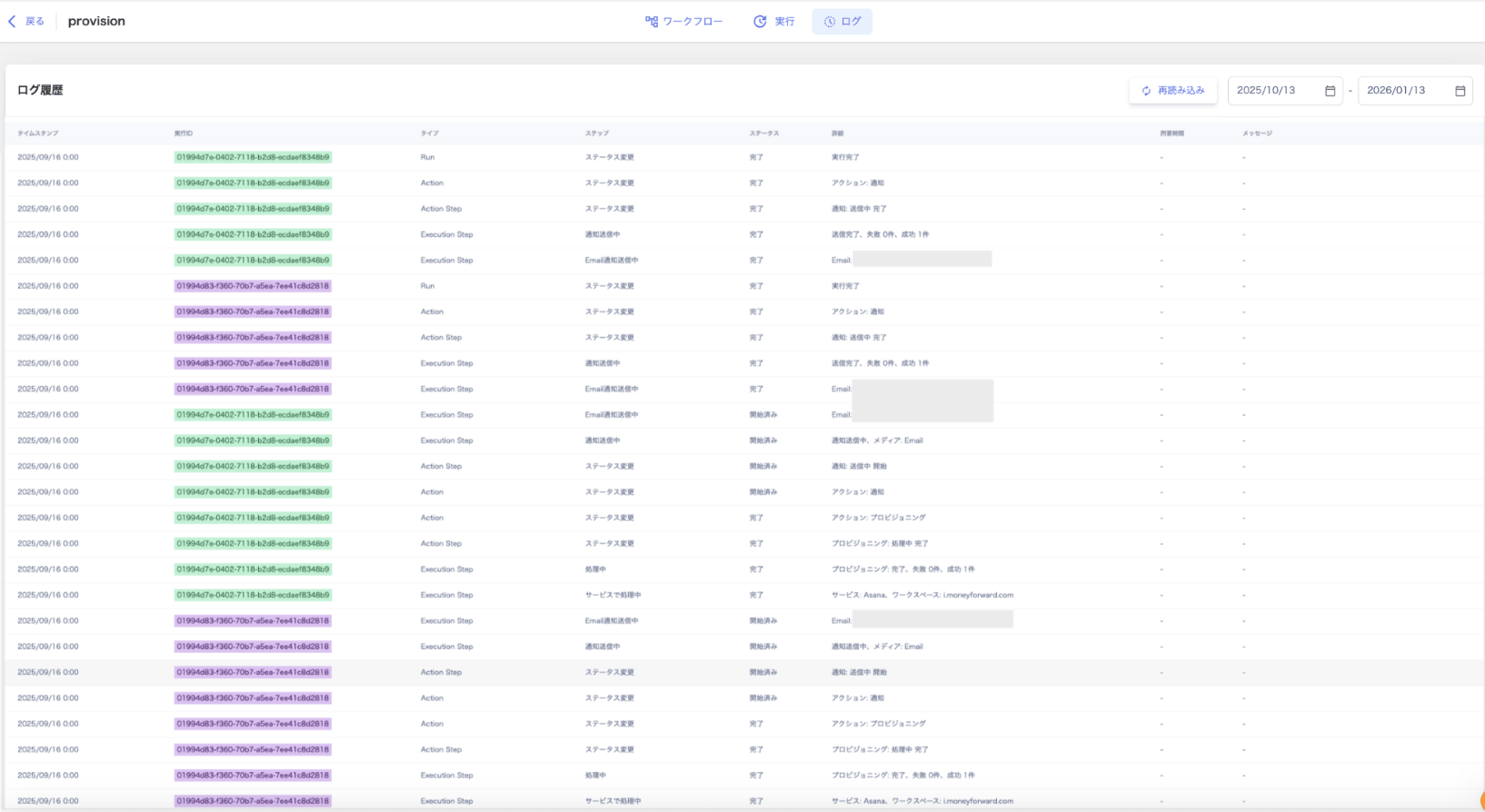Viewport: 1485px width, 812px height.
Task: Click the ログ tab's clock icon
Action: 830,21
